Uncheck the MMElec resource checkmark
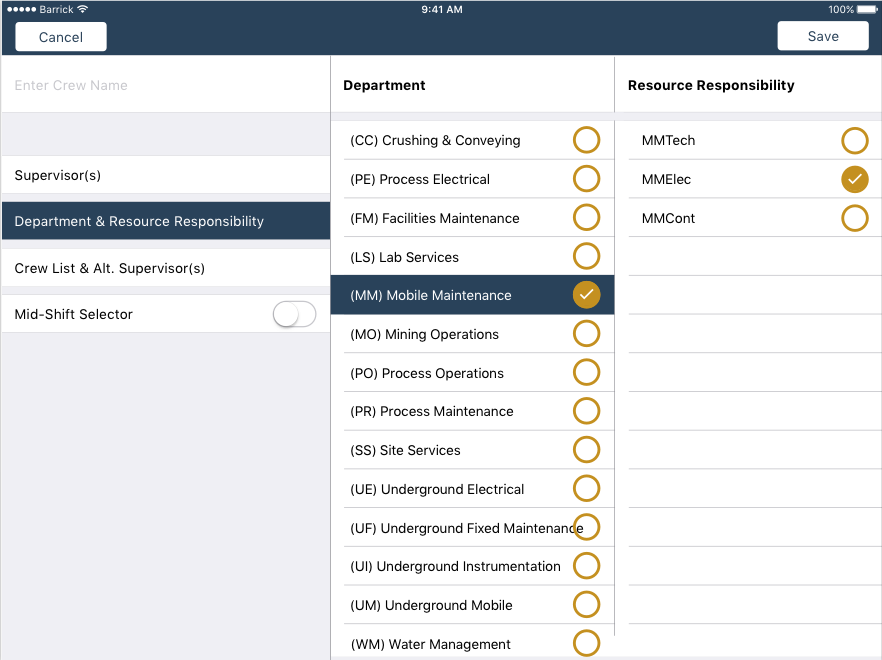 (854, 179)
